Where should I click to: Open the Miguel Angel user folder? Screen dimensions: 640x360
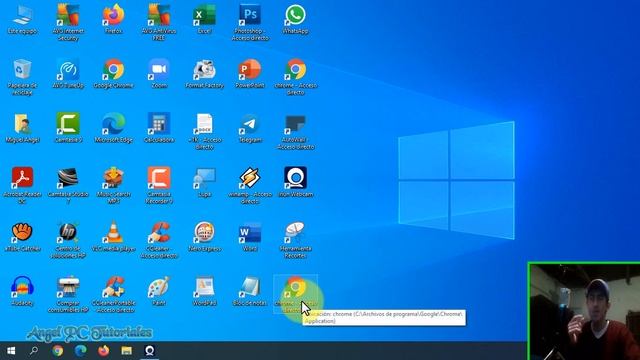(22, 128)
